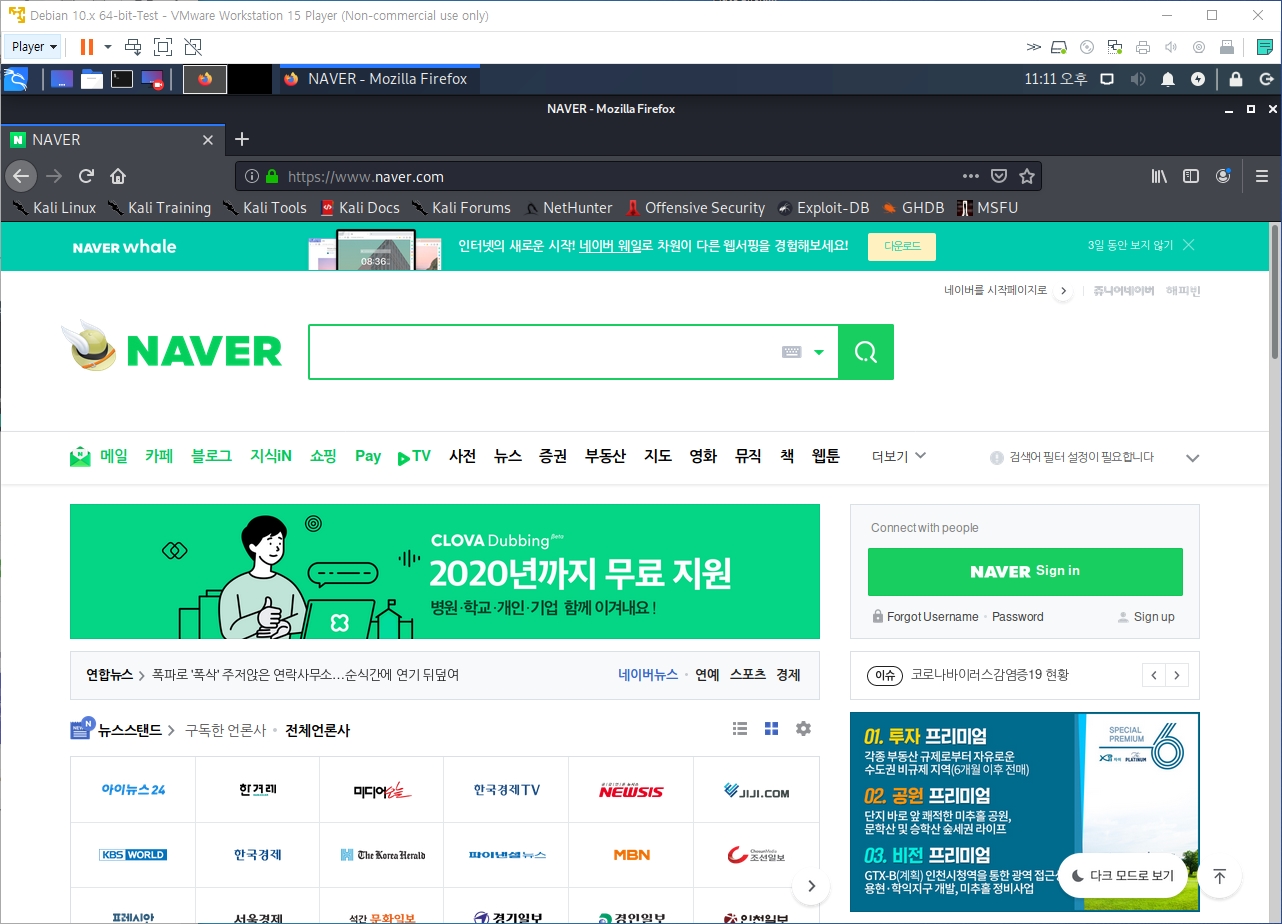Click the arrow next to 네이버를 시작페이지로

[x=1063, y=291]
